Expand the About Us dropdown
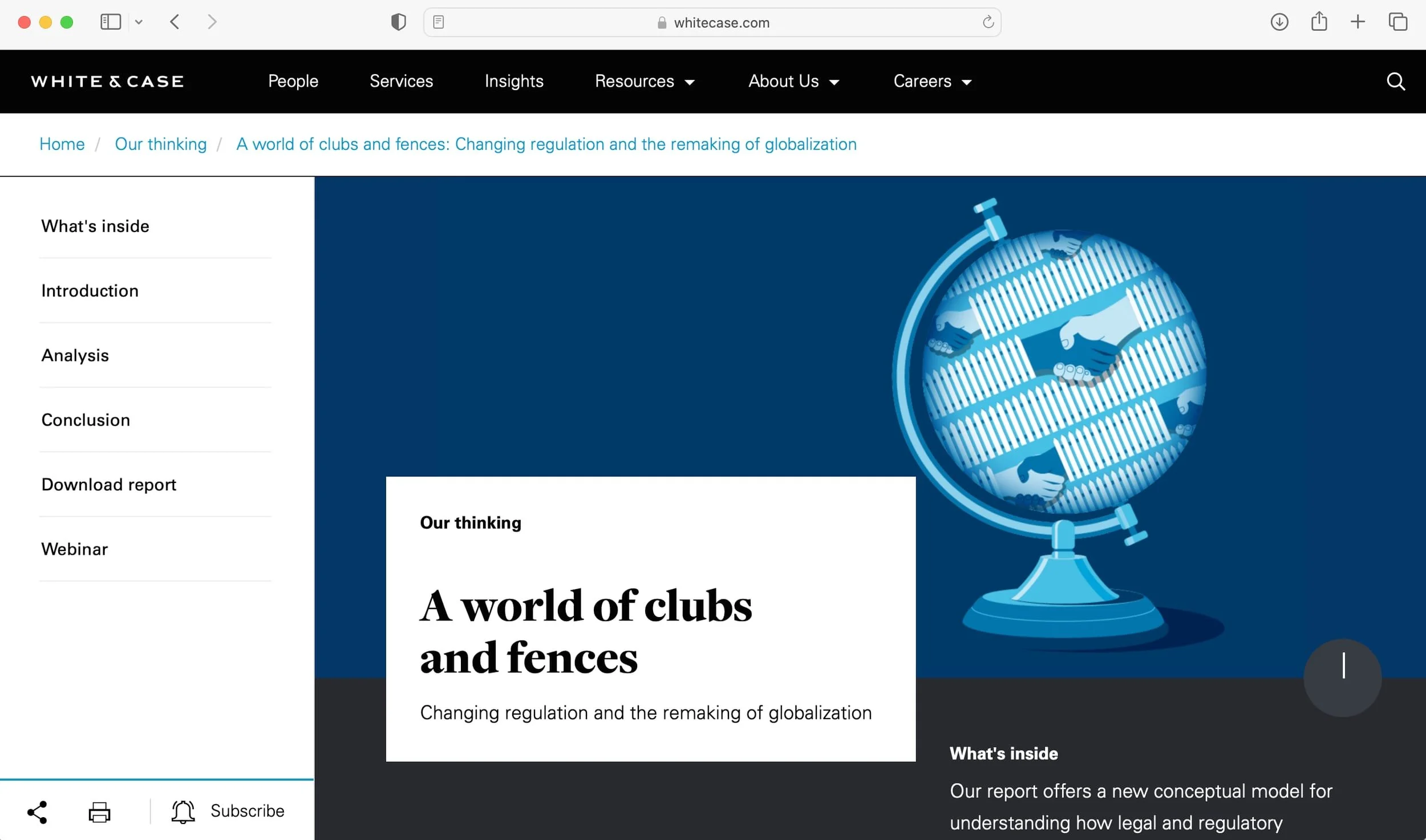The height and width of the screenshot is (840, 1426). coord(793,82)
